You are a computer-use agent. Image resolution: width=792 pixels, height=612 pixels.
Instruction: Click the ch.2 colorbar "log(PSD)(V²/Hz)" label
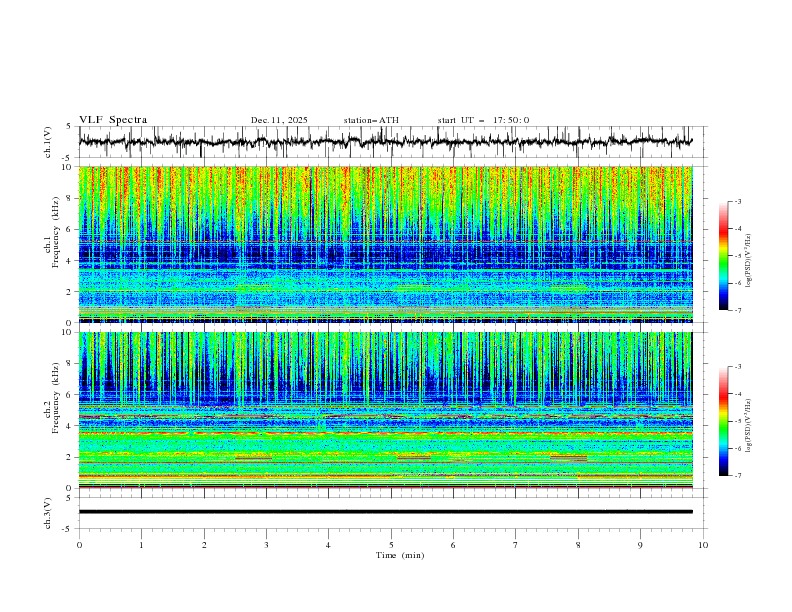(748, 426)
